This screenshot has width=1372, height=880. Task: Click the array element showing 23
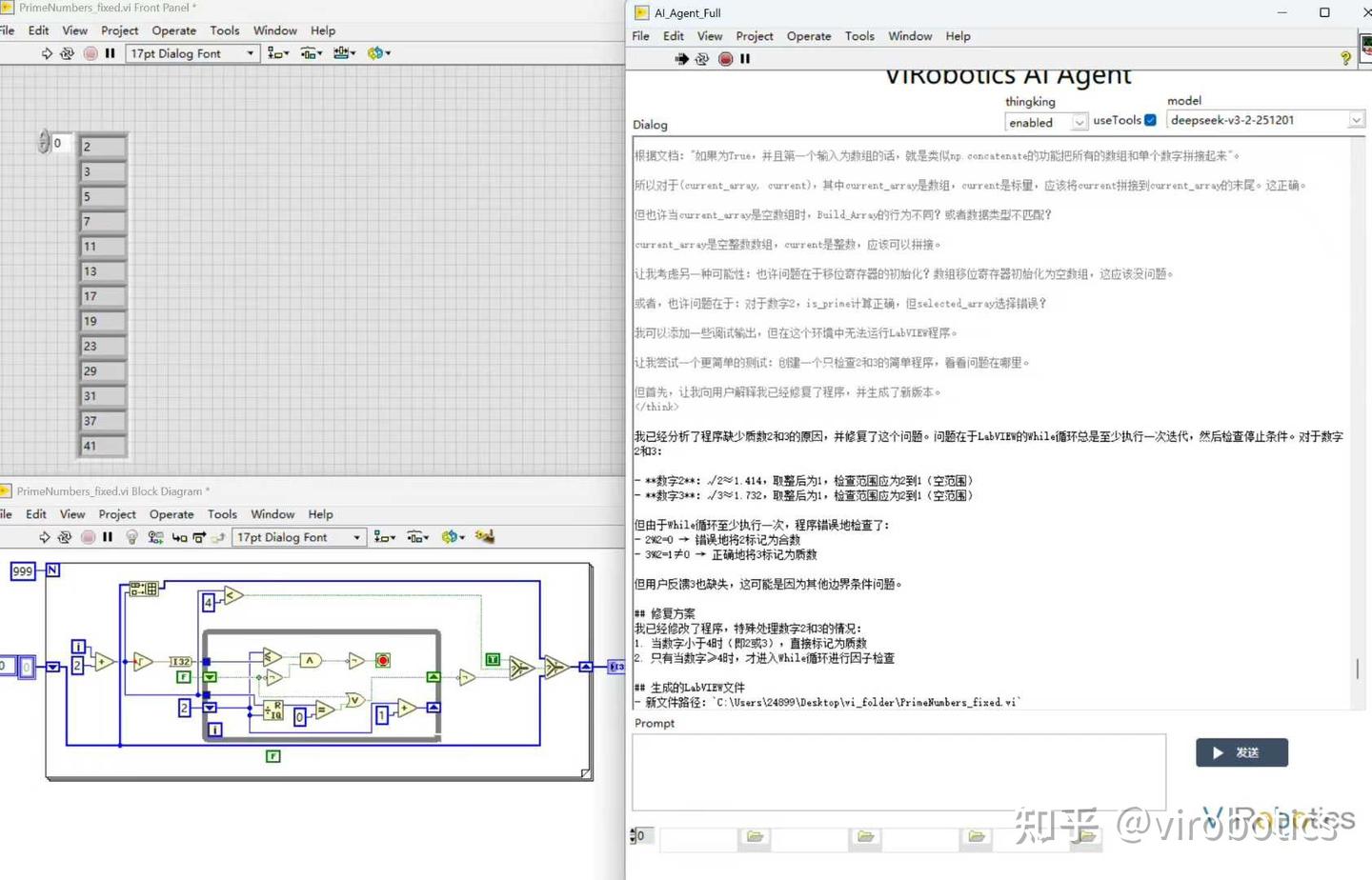102,346
